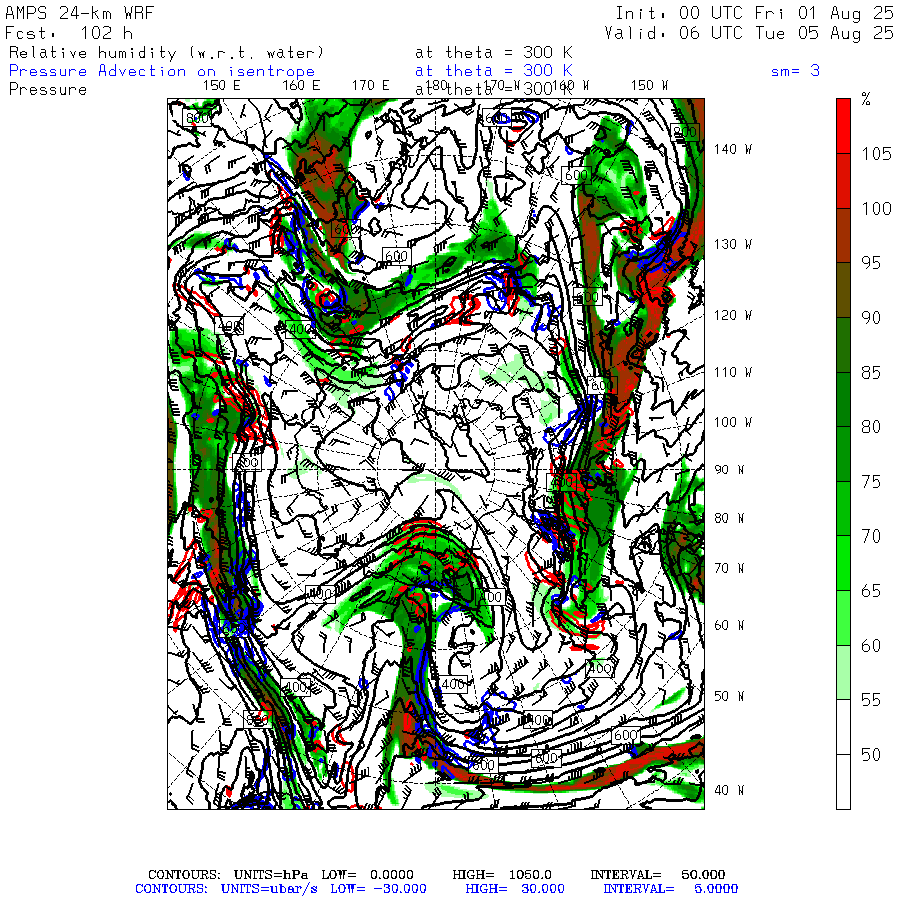Click the '140 W' longitude label
The height and width of the screenshot is (900, 900).
pyautogui.click(x=733, y=149)
